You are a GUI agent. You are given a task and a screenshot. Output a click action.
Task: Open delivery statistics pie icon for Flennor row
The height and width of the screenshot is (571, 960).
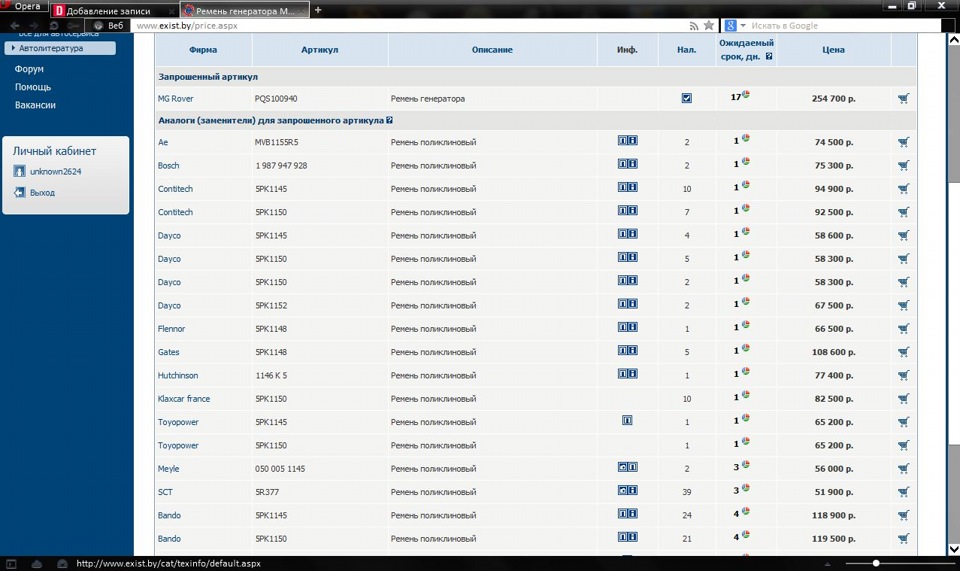click(746, 325)
